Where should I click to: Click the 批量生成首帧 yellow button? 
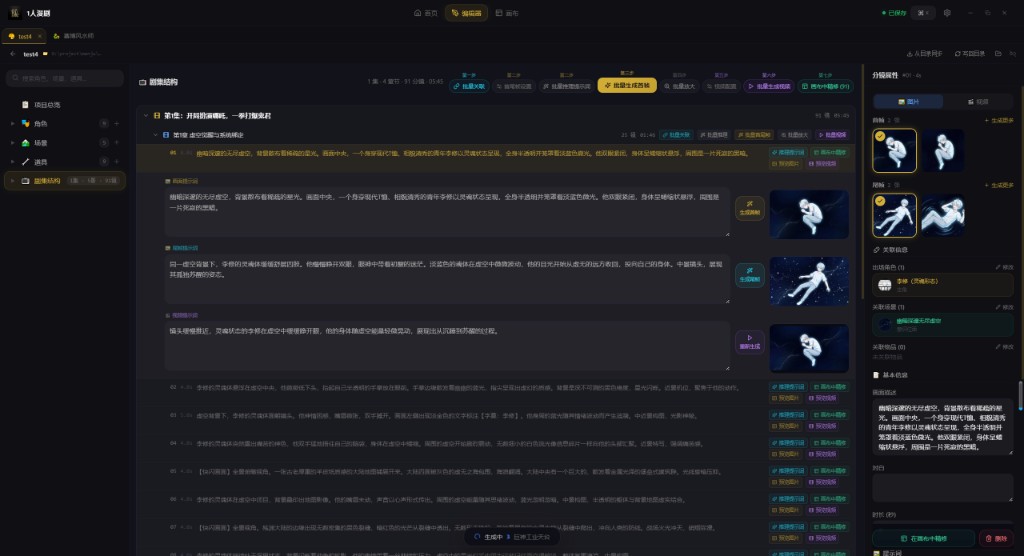627,86
